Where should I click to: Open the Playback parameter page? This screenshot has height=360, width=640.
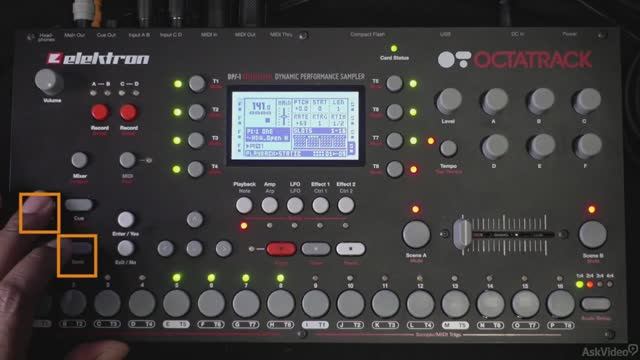(244, 205)
